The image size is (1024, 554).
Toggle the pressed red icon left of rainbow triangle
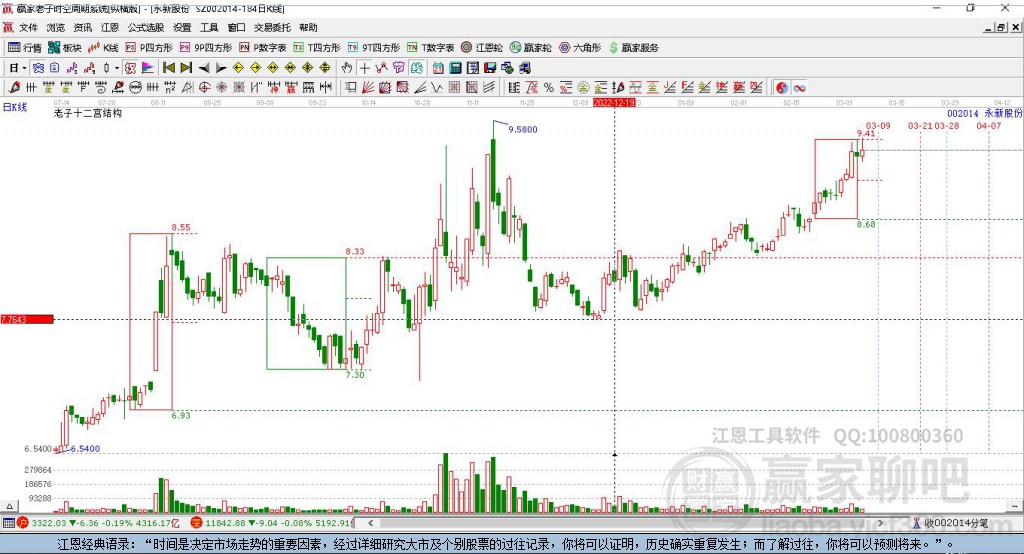pos(130,68)
